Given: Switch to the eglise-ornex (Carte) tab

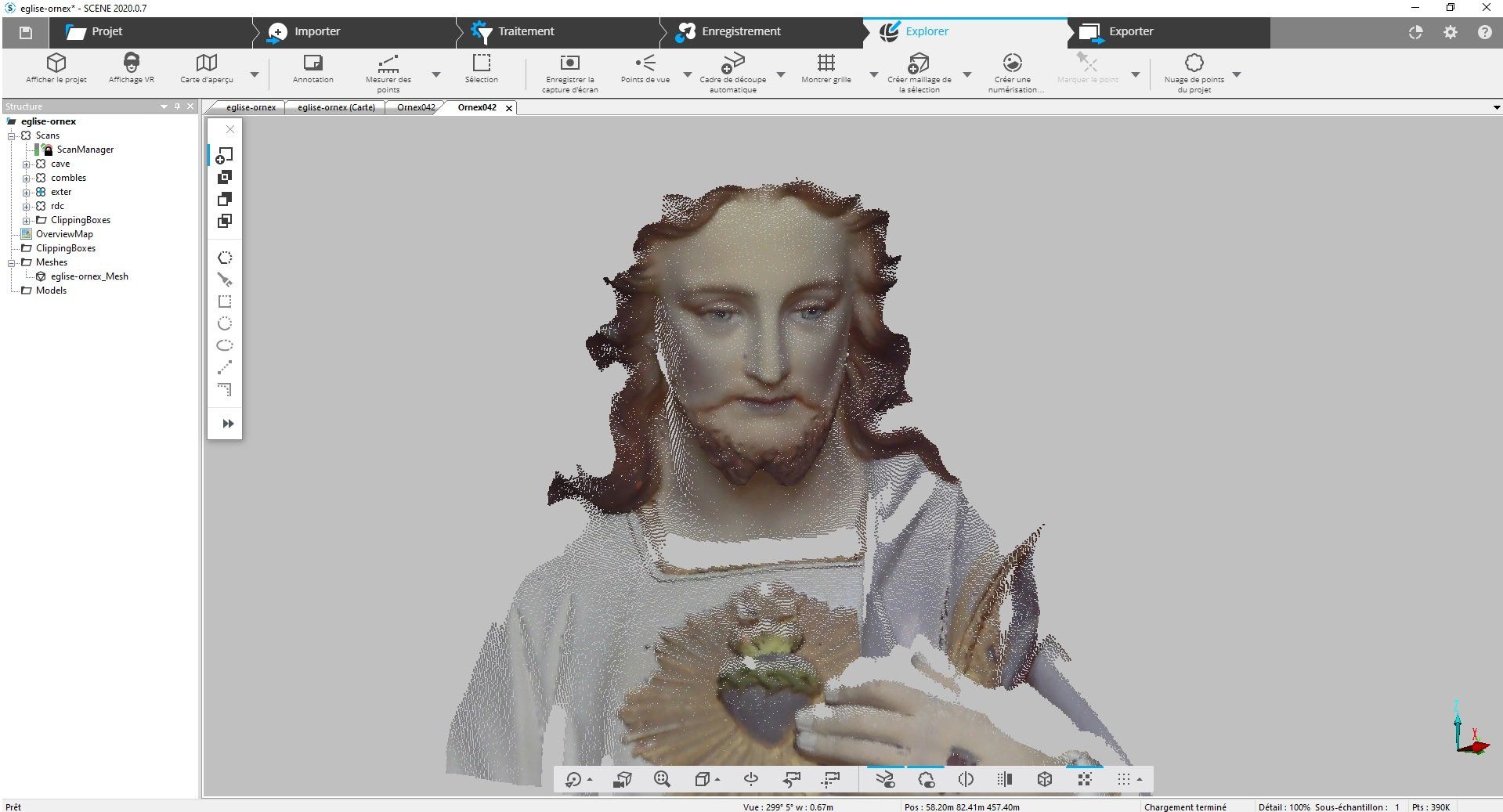Looking at the screenshot, I should click(x=334, y=107).
